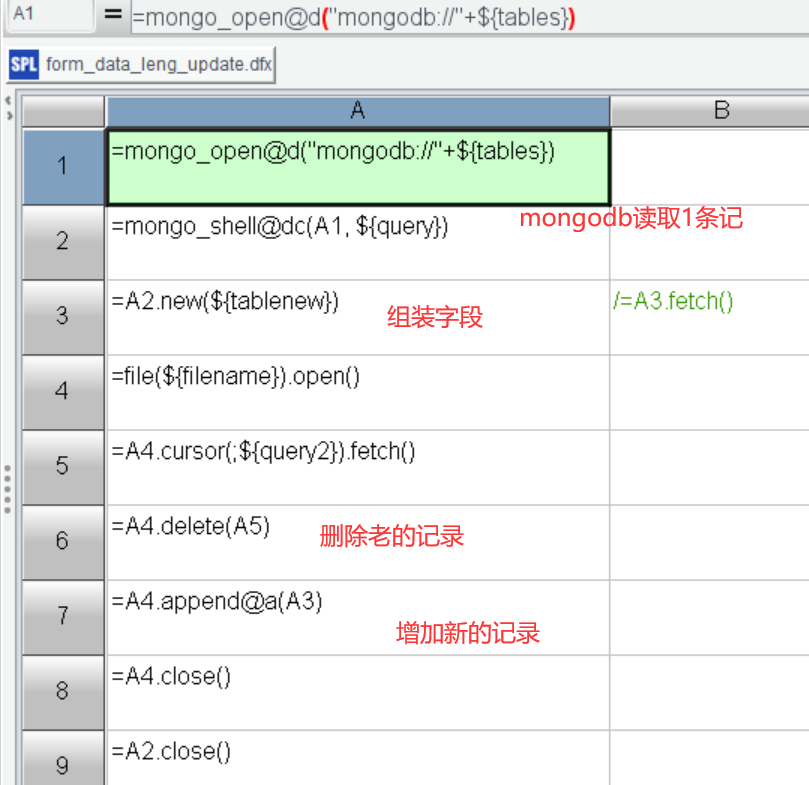The width and height of the screenshot is (809, 785).
Task: Select row 6 header
Action: pyautogui.click(x=63, y=541)
